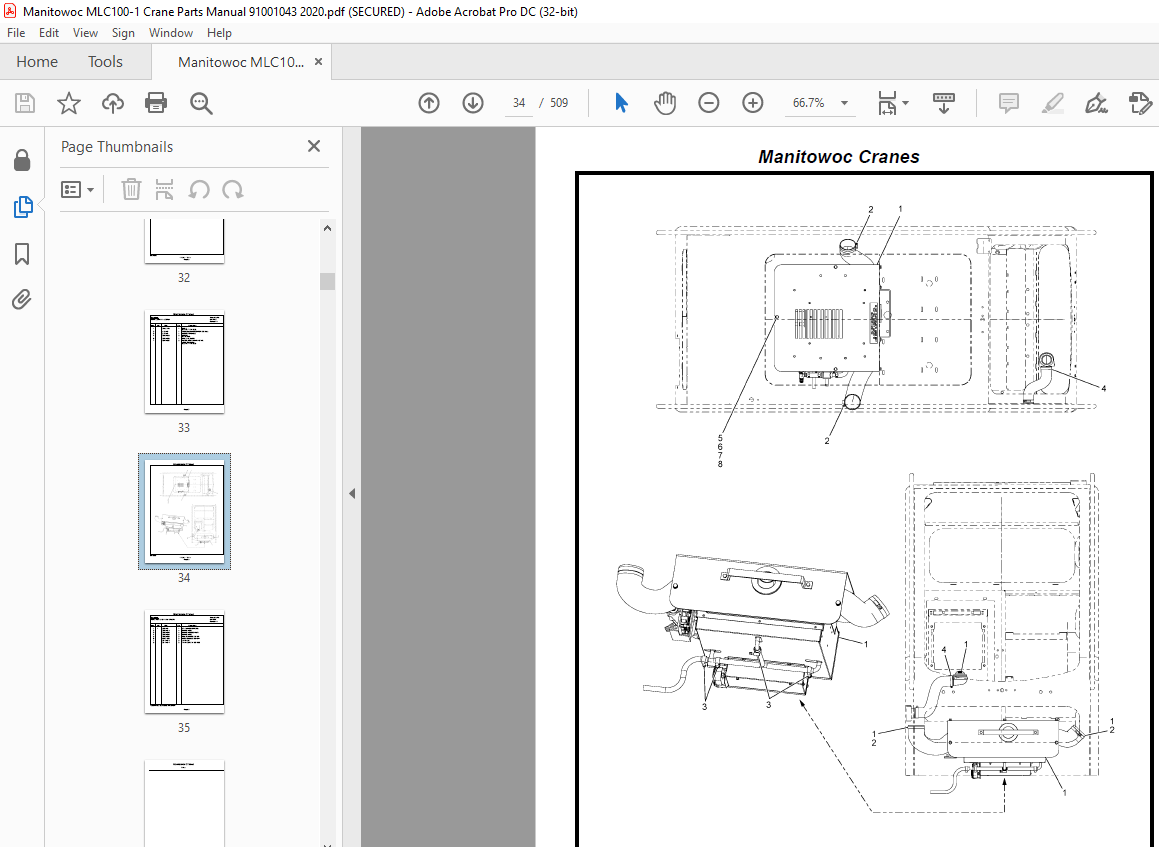Image resolution: width=1159 pixels, height=847 pixels.
Task: Open the fit page options tool
Action: [x=893, y=103]
